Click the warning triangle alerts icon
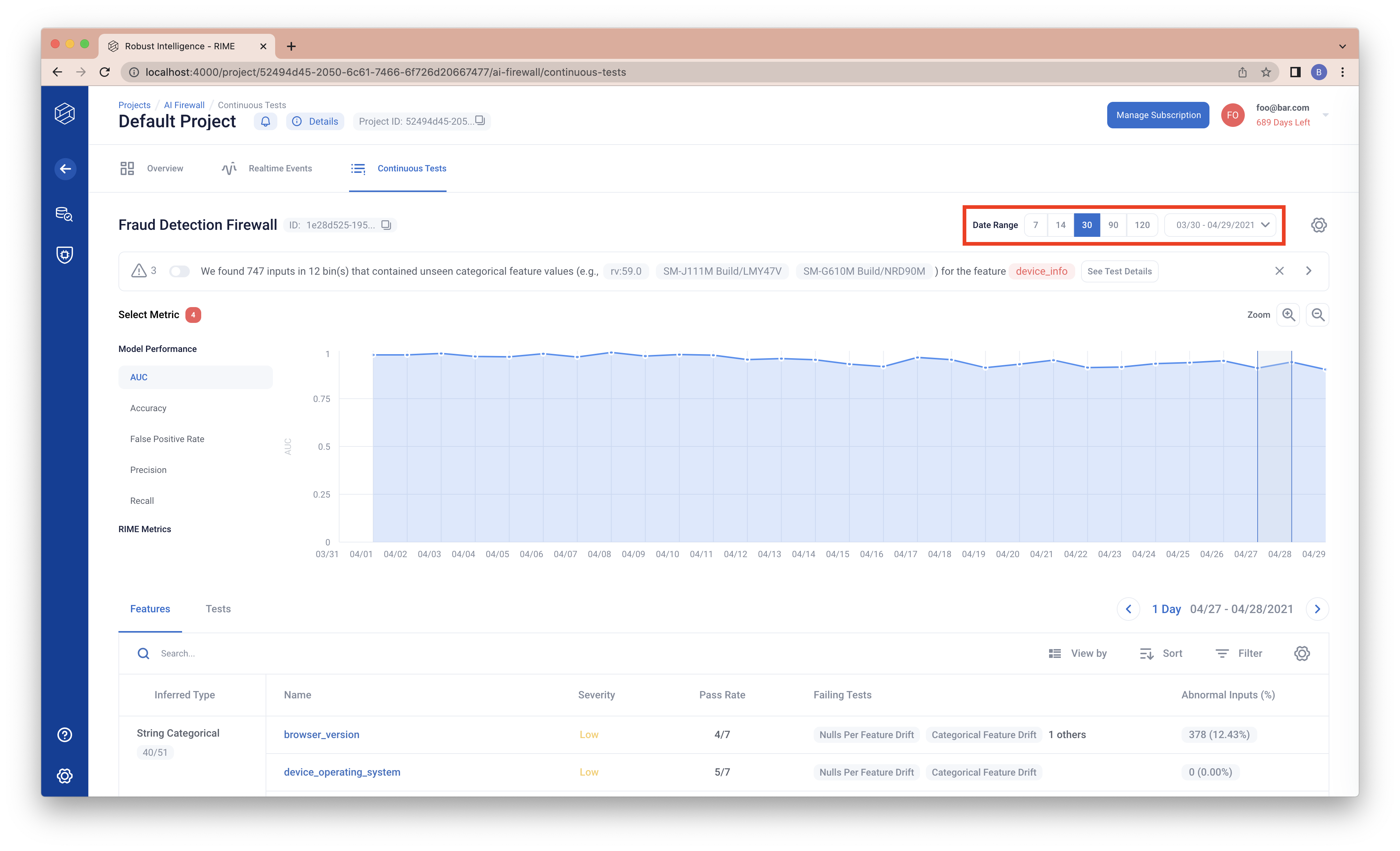 pos(139,271)
